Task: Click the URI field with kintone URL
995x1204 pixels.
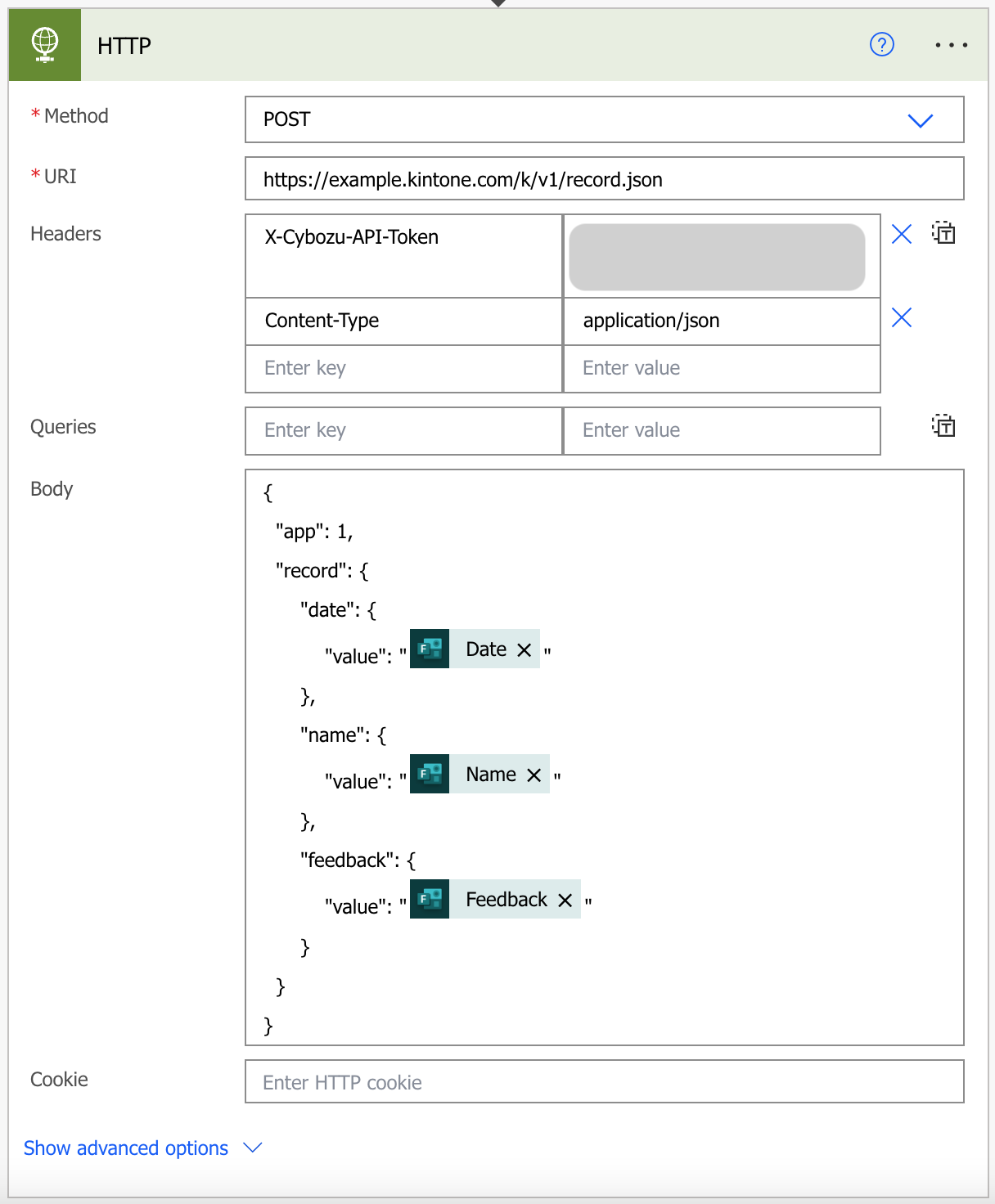Action: click(605, 178)
